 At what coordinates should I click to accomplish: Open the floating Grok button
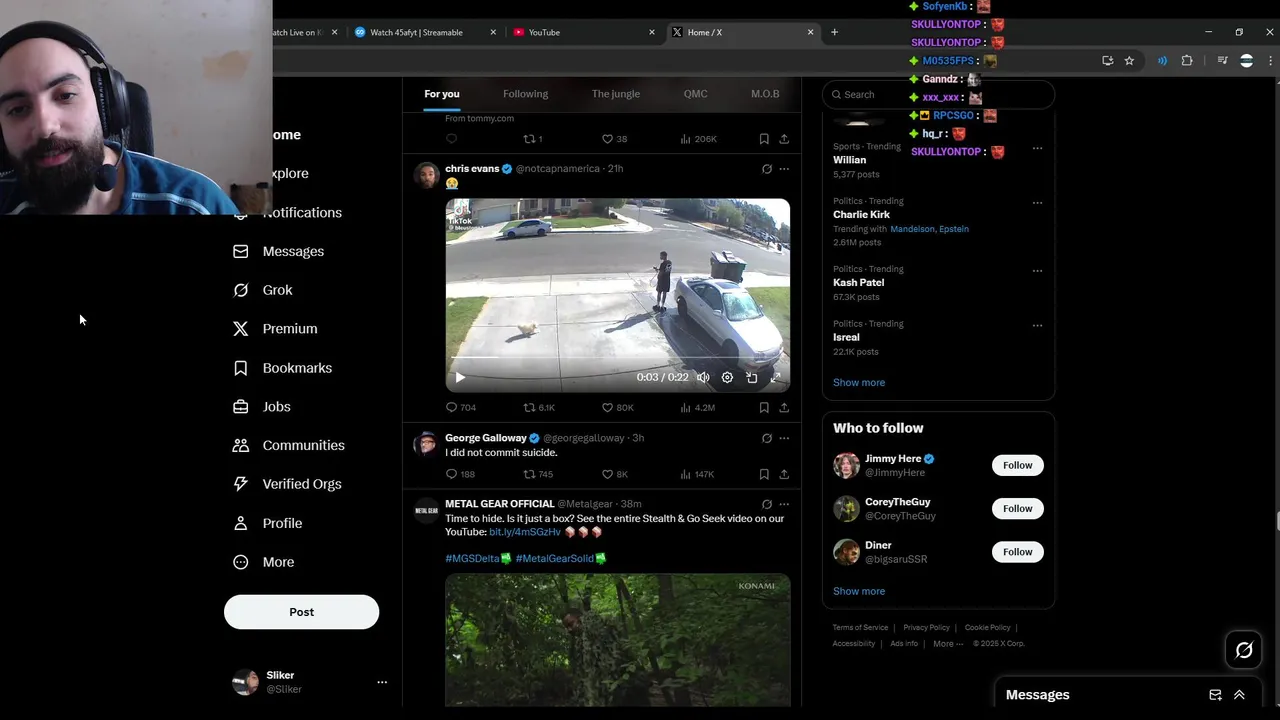(1244, 650)
